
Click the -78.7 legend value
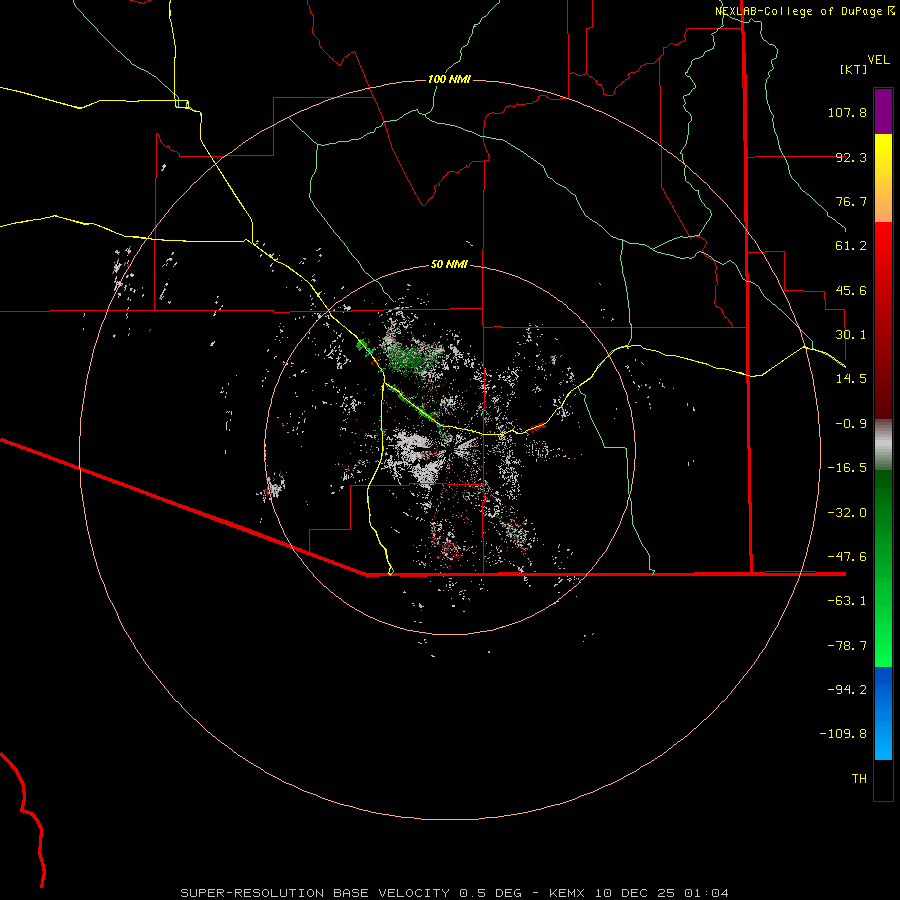click(847, 646)
